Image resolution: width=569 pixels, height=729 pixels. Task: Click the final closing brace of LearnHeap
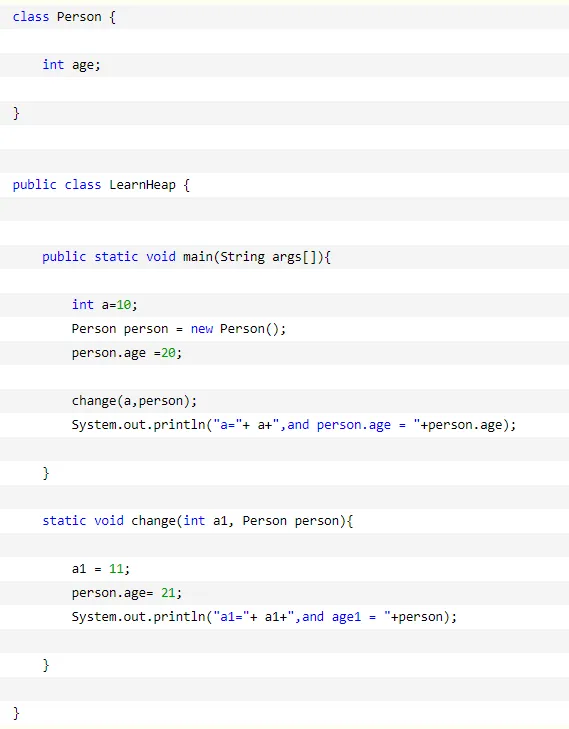coord(16,713)
